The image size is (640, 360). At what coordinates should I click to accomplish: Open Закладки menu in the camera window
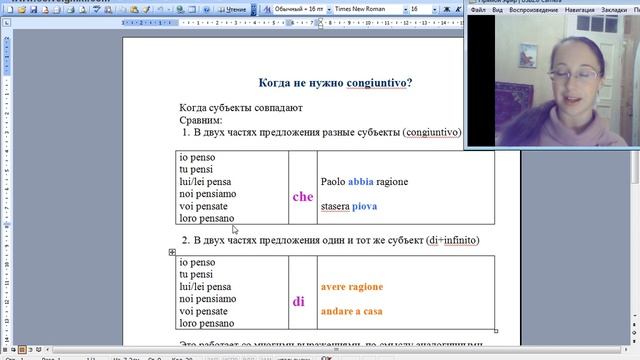[x=614, y=9]
